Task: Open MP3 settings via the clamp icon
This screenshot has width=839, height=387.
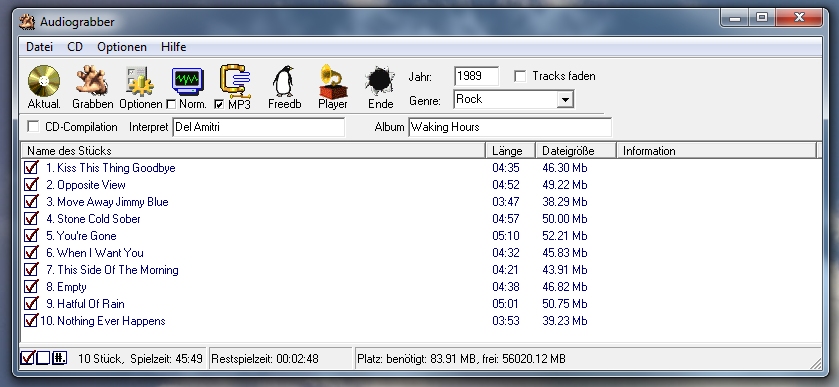Action: [x=235, y=81]
